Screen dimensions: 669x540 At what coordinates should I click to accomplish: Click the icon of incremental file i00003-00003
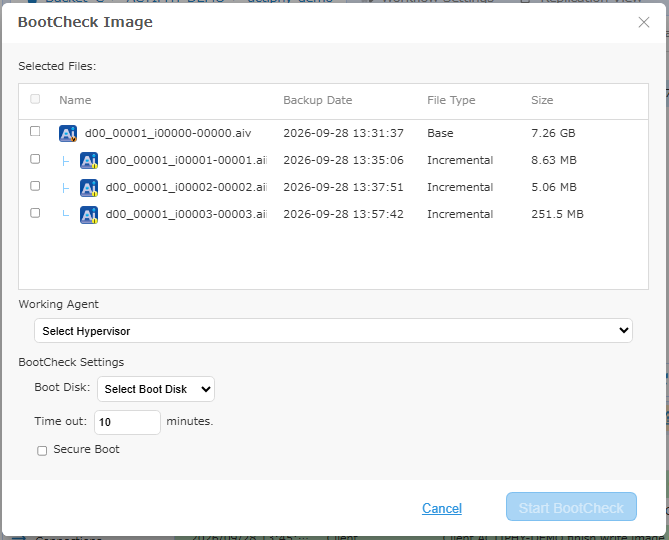89,215
